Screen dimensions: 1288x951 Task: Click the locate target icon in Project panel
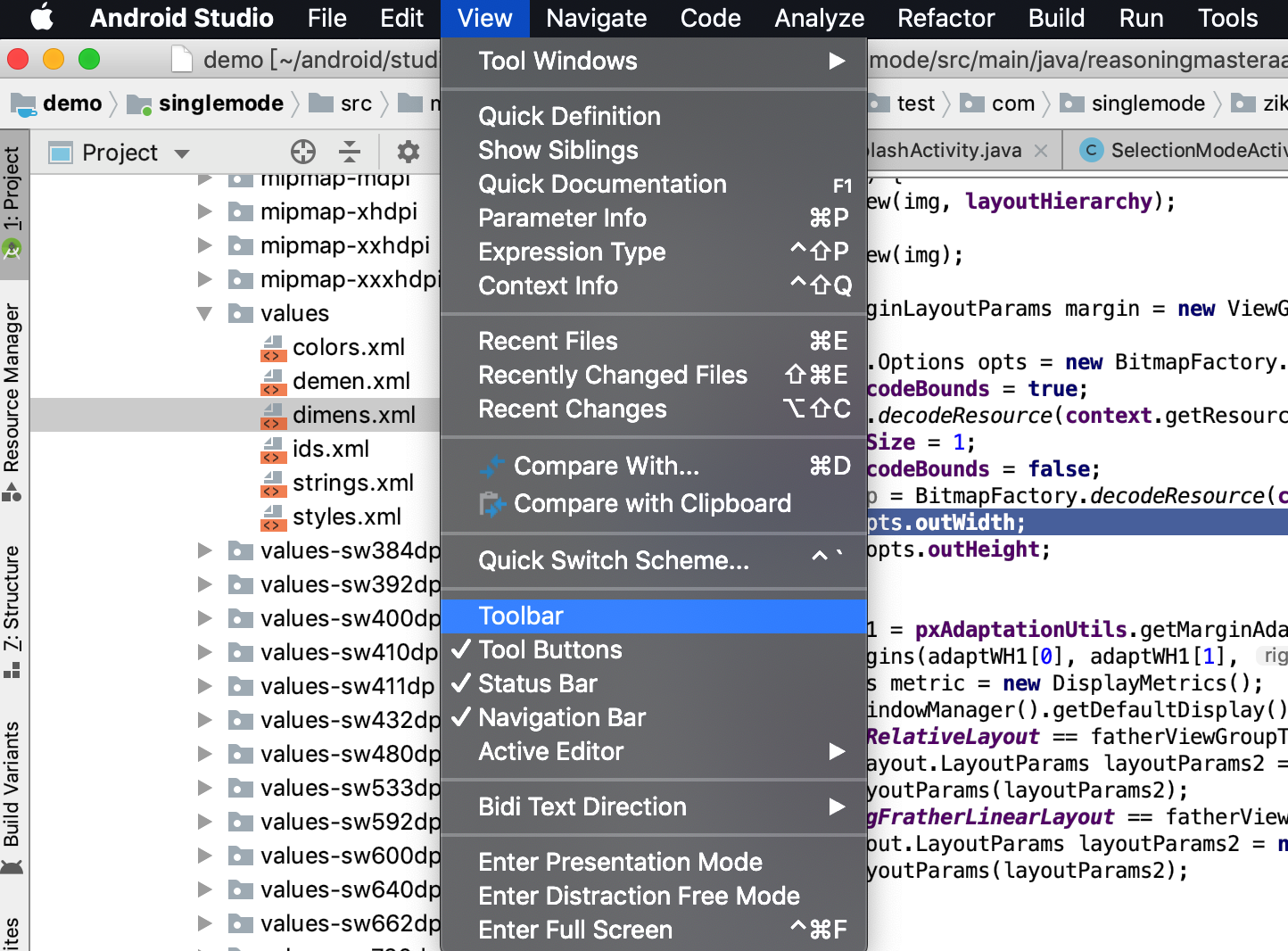(303, 152)
